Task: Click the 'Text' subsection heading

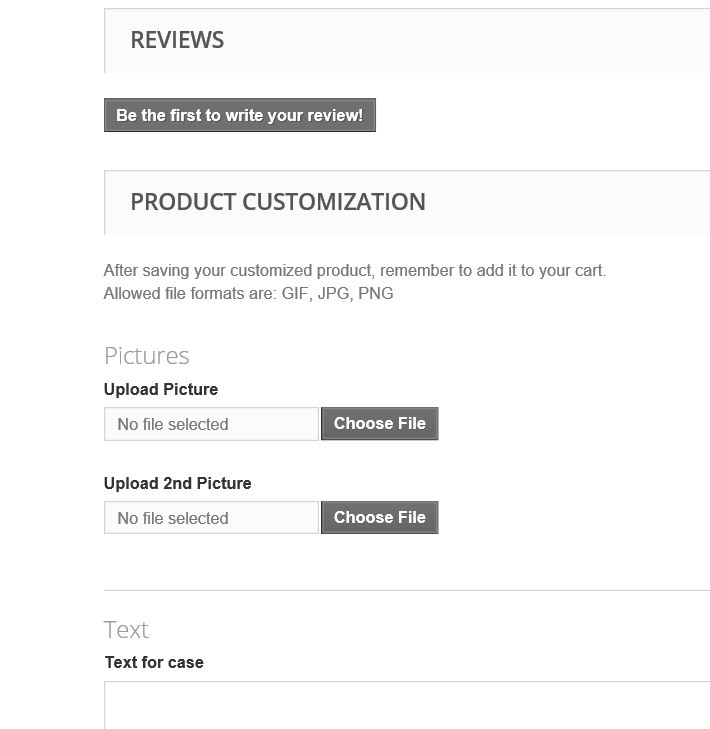Action: [126, 630]
